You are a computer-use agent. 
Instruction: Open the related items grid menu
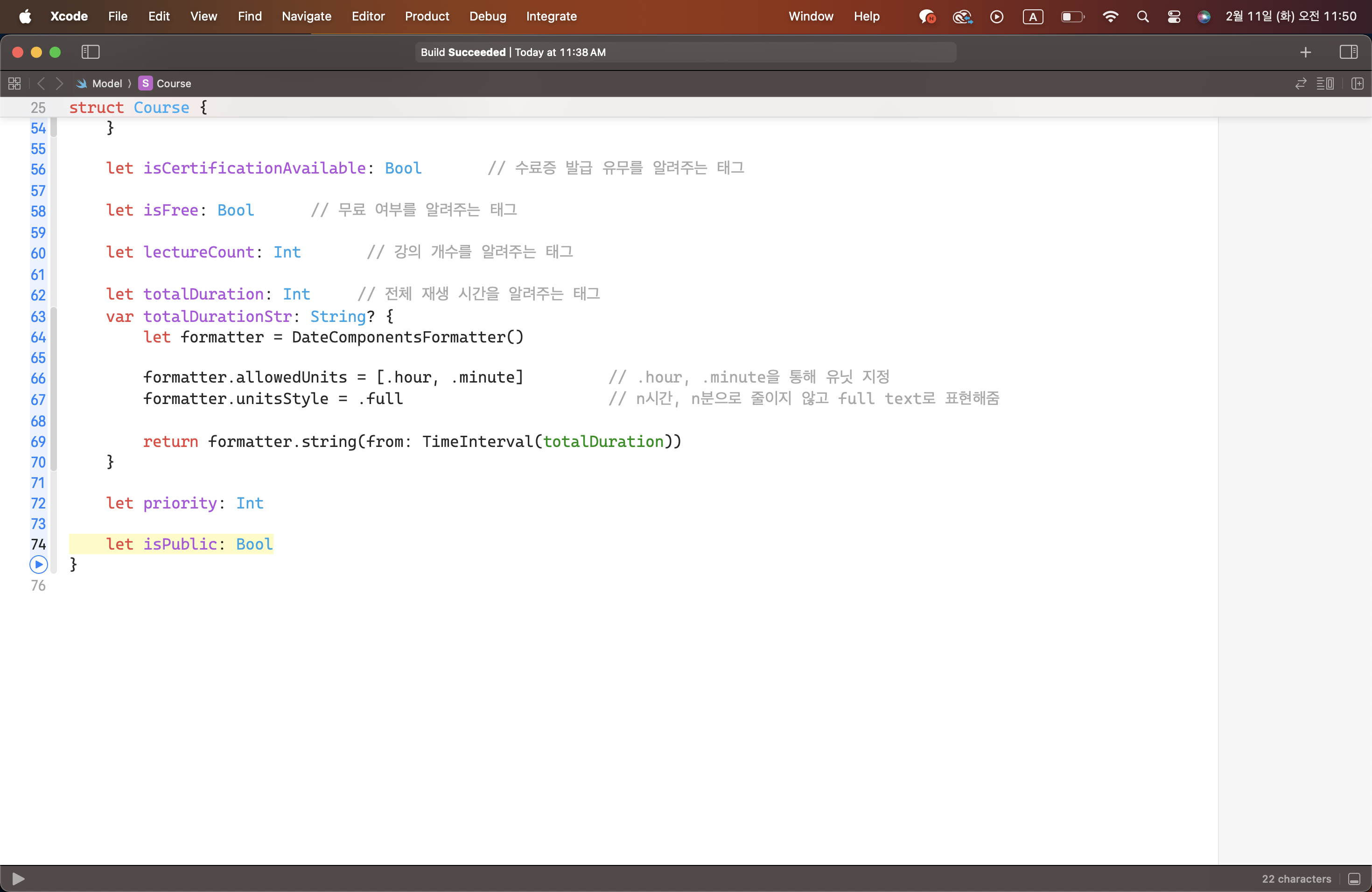click(x=14, y=84)
